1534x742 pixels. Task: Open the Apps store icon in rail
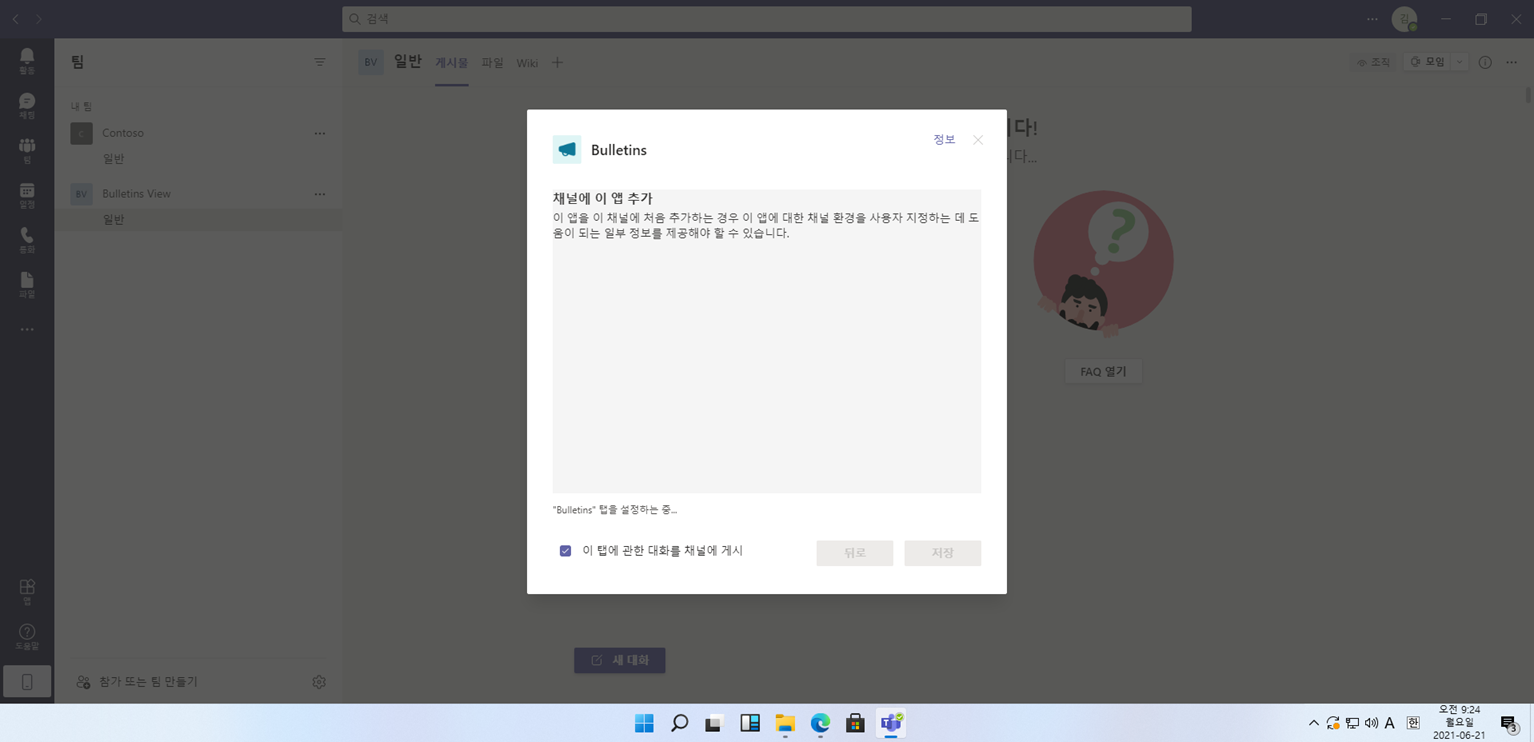pyautogui.click(x=27, y=591)
